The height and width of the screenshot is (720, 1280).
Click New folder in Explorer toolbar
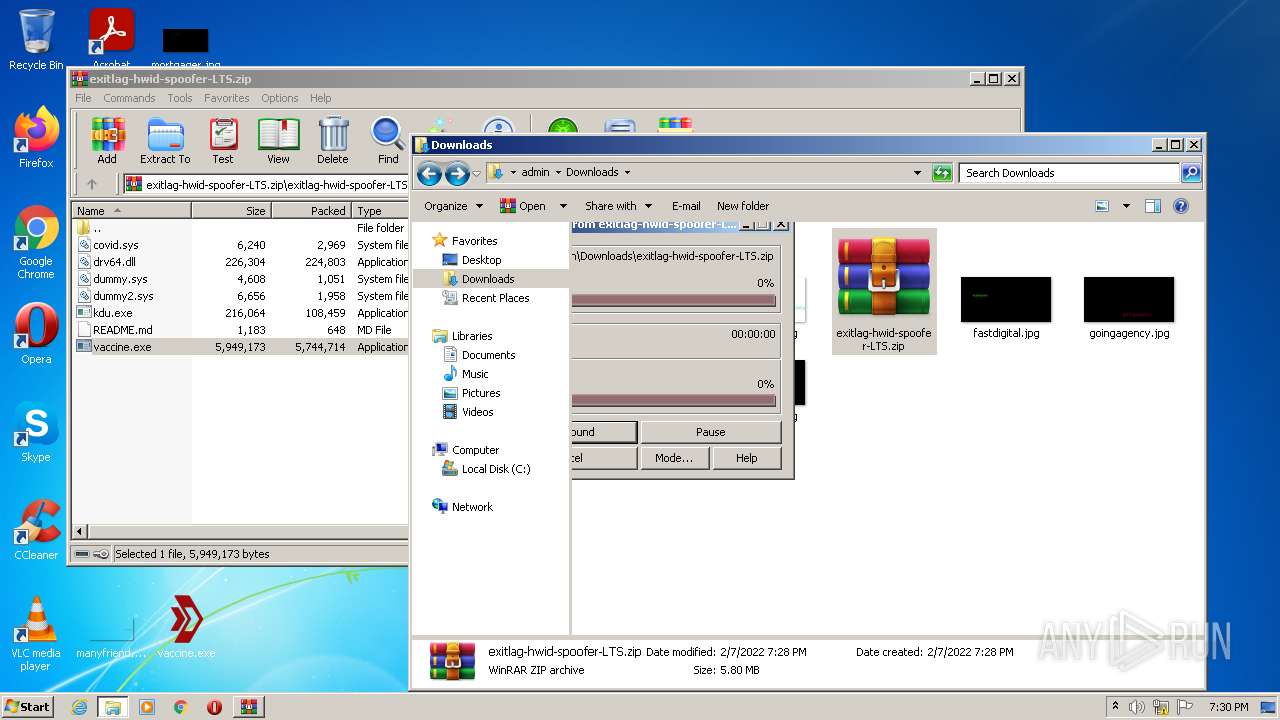(743, 206)
